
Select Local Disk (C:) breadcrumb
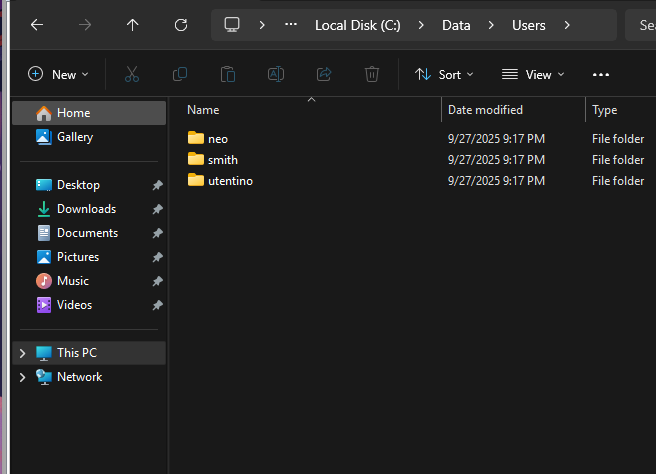click(357, 25)
